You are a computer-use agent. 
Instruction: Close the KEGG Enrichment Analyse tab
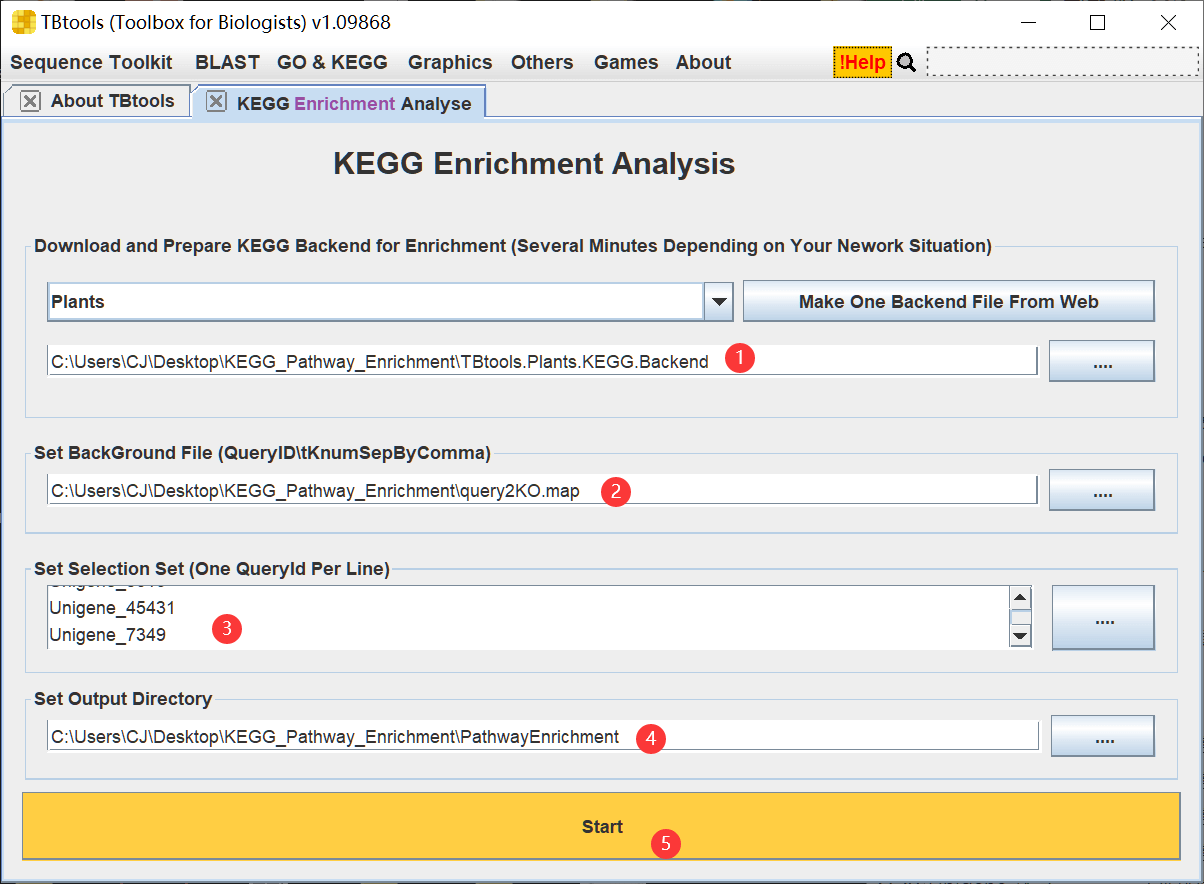tap(216, 102)
